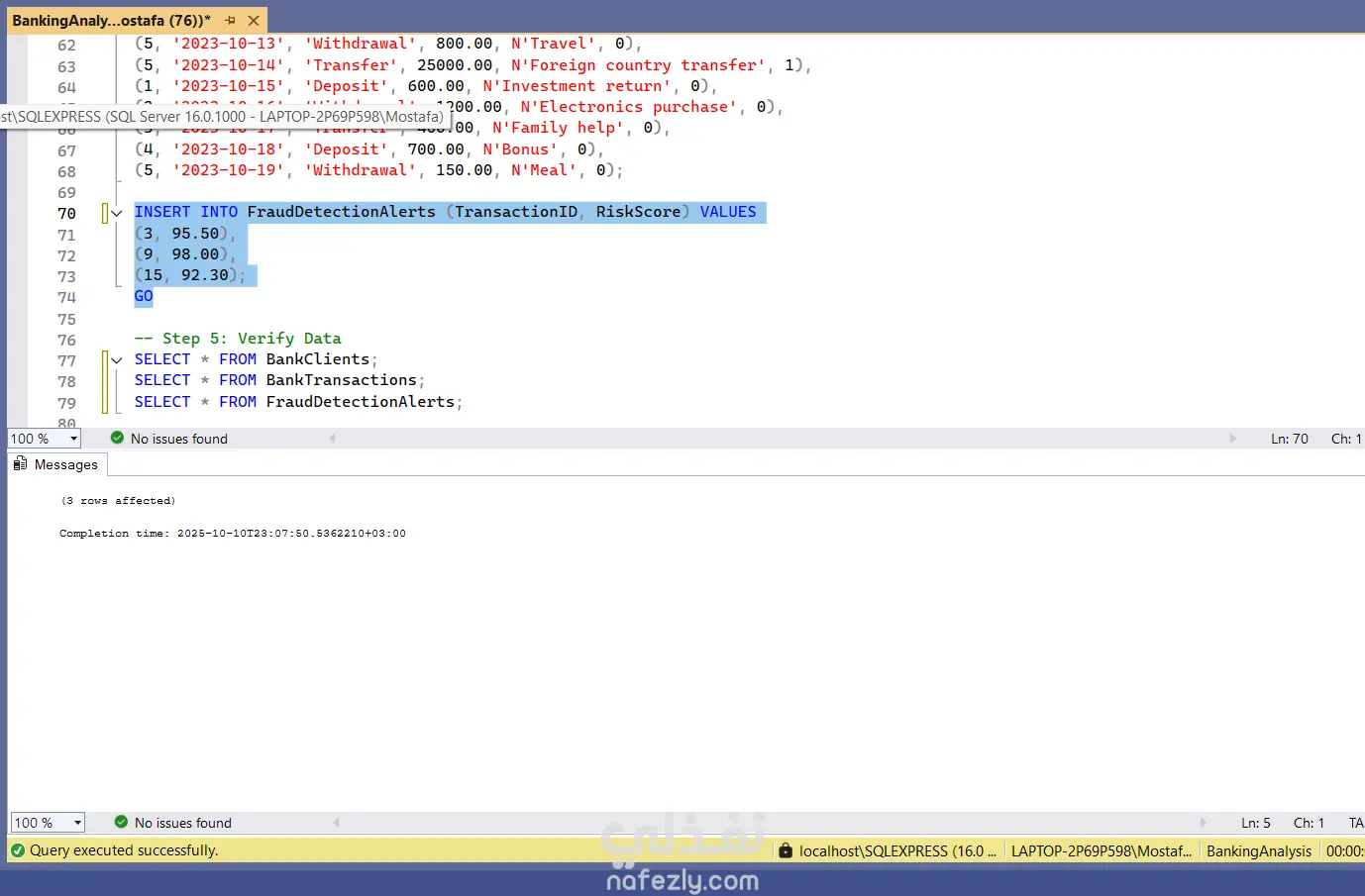Click line number 70 in the gutter
This screenshot has height=896, width=1365.
(x=66, y=213)
